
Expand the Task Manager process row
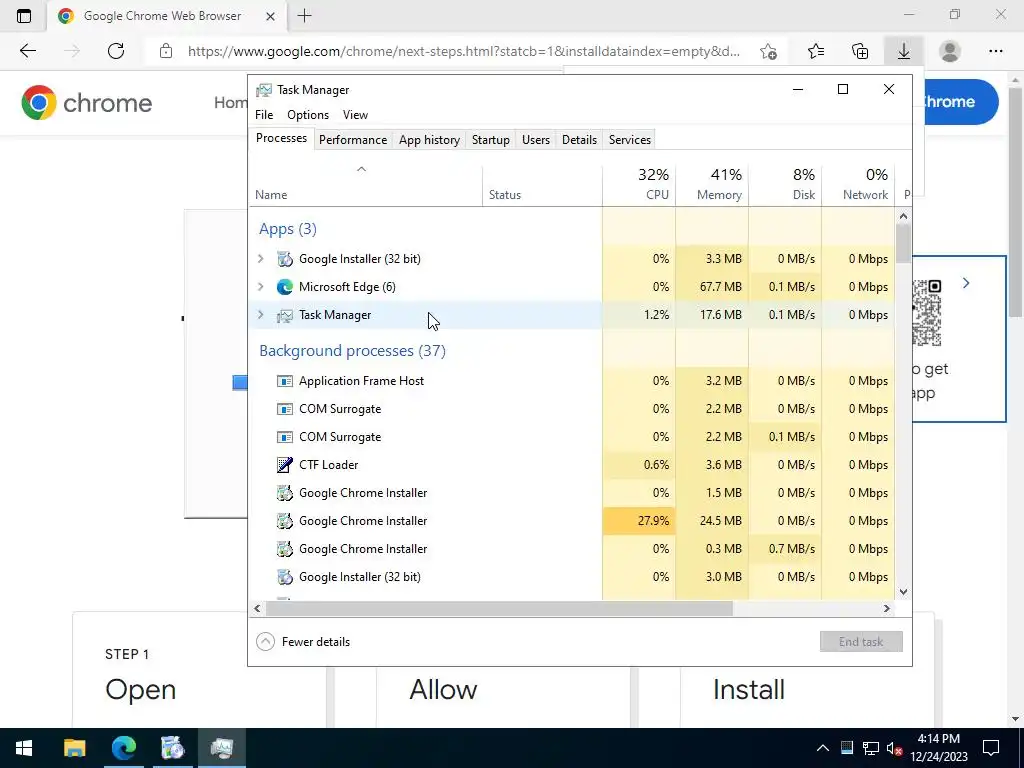(261, 315)
